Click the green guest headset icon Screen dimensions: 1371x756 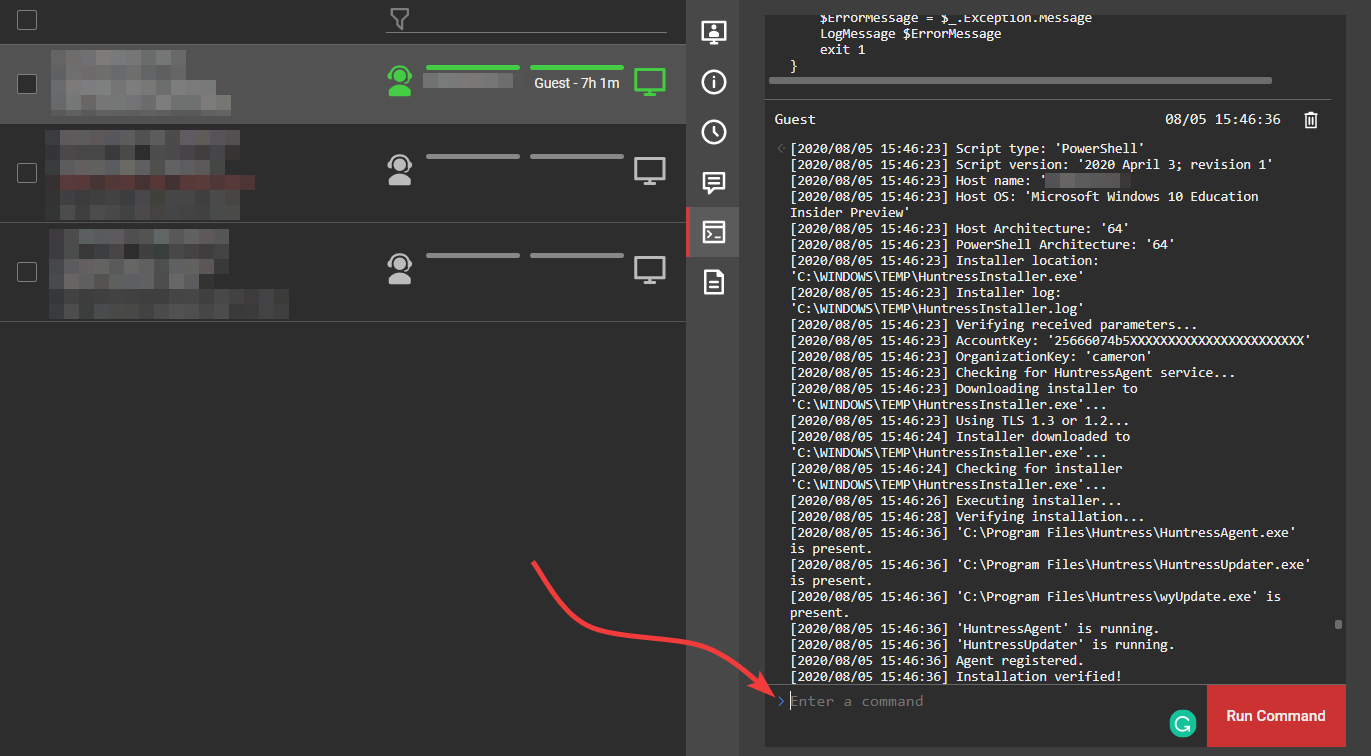[400, 81]
